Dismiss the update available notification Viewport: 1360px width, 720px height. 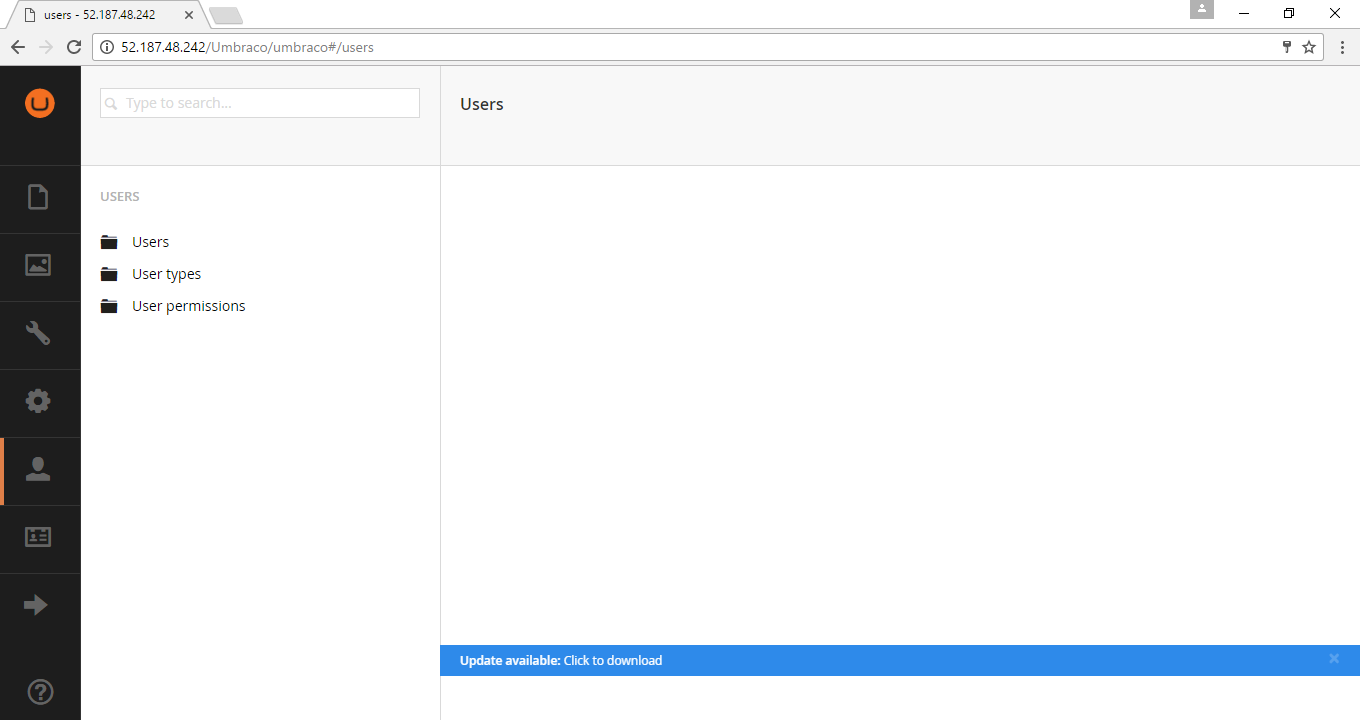(1334, 659)
